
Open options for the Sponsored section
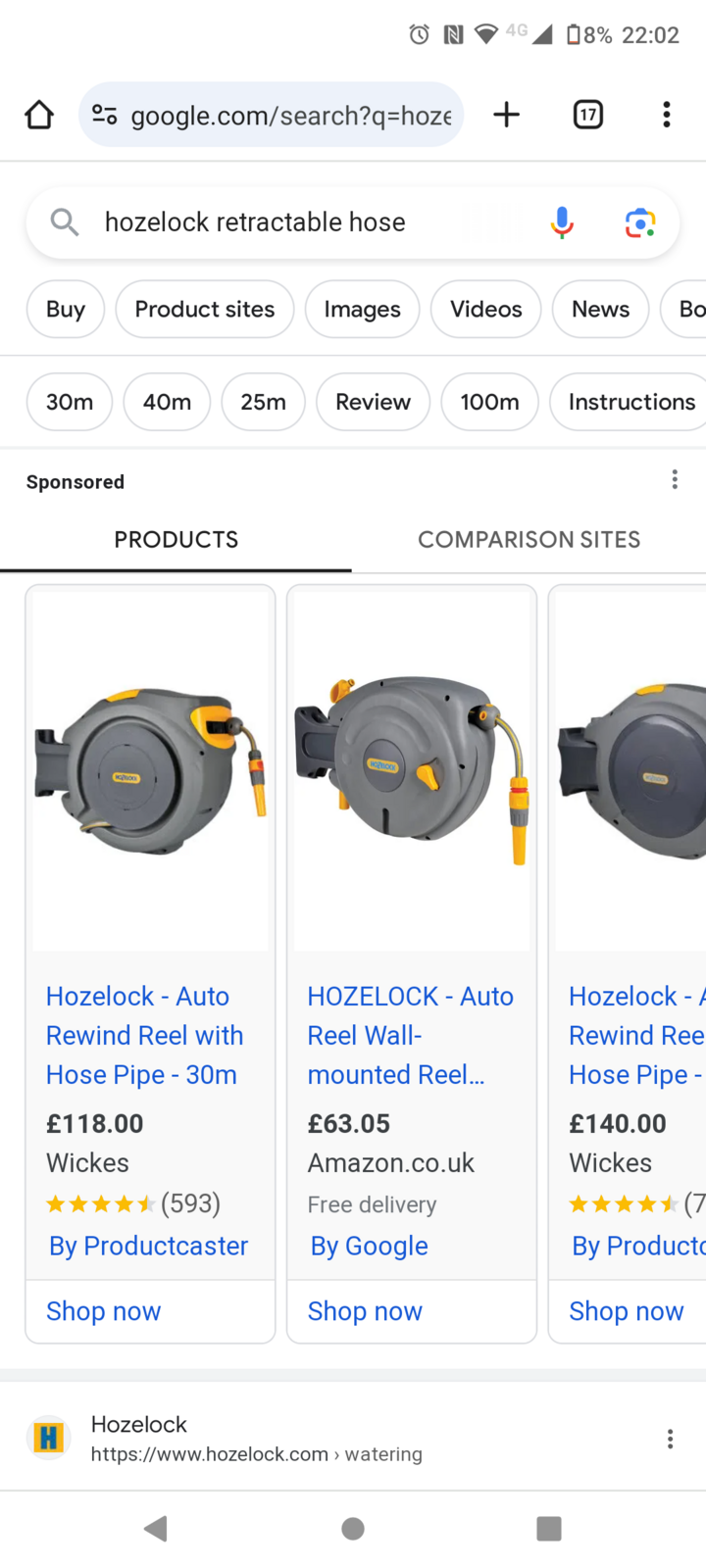tap(675, 479)
